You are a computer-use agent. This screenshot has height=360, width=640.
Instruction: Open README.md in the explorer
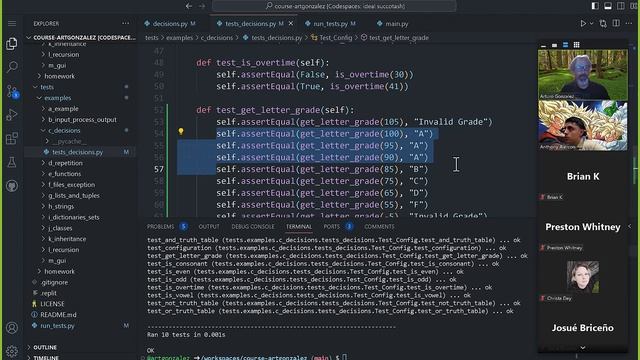(x=58, y=315)
